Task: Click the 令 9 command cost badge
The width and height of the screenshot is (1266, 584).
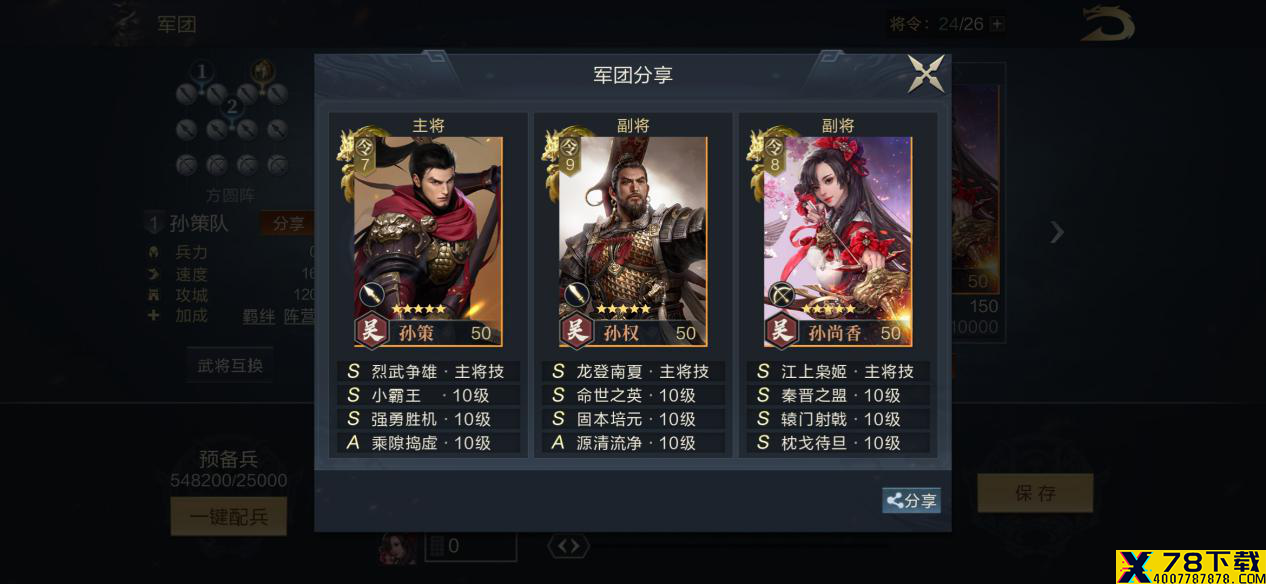Action: (x=570, y=155)
